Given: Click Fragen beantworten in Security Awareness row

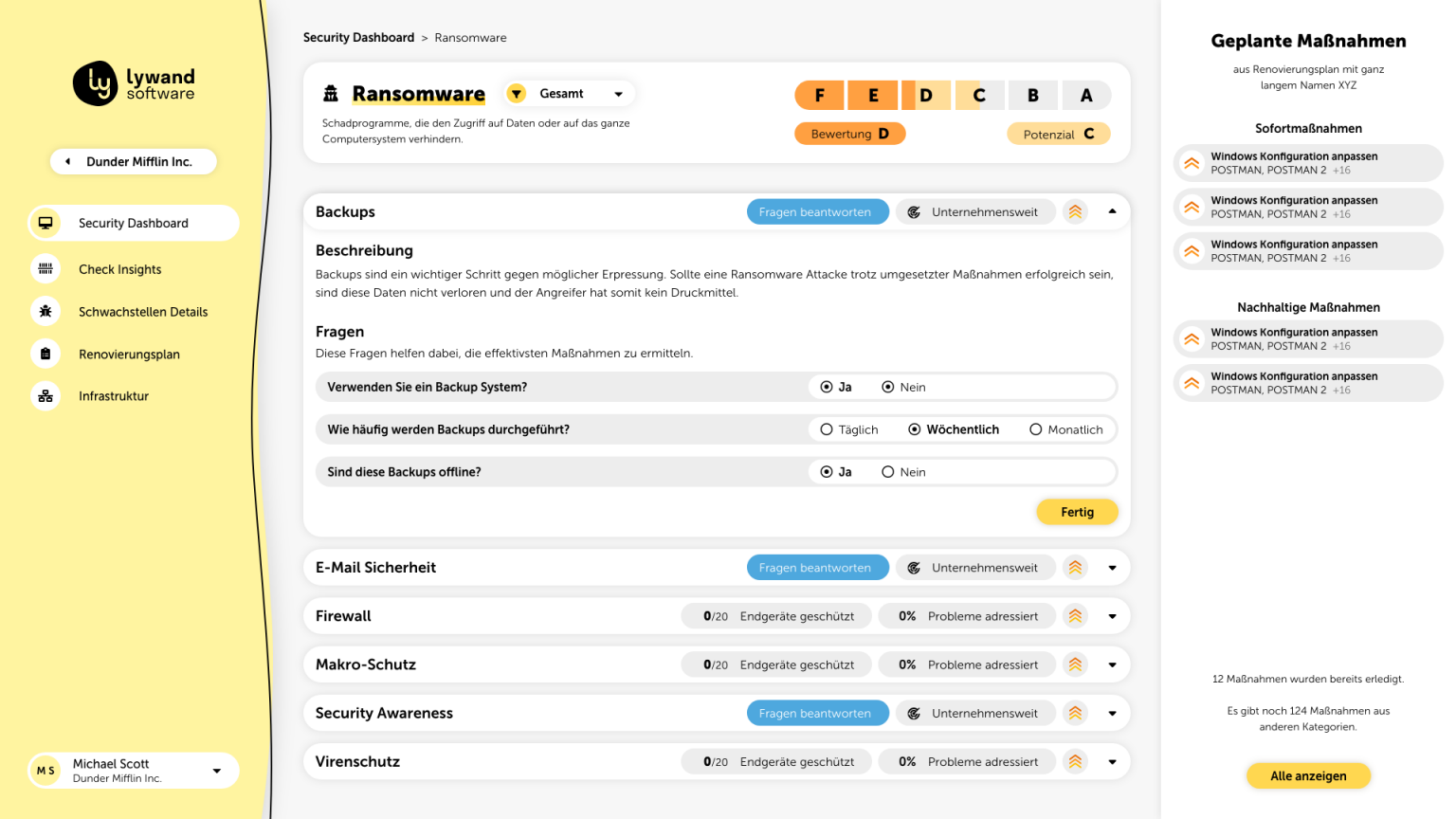Looking at the screenshot, I should click(x=817, y=713).
